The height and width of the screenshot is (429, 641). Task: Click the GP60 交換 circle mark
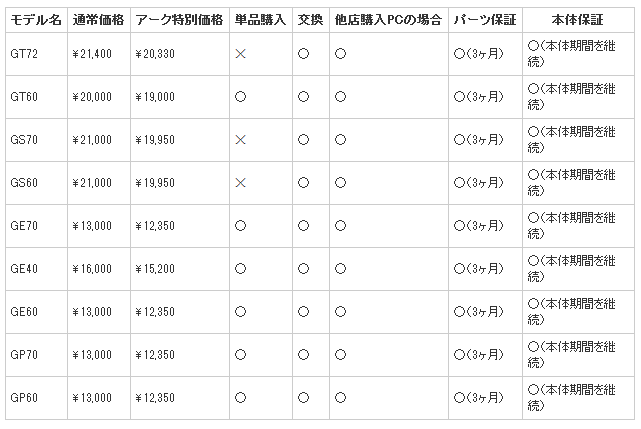(x=303, y=398)
